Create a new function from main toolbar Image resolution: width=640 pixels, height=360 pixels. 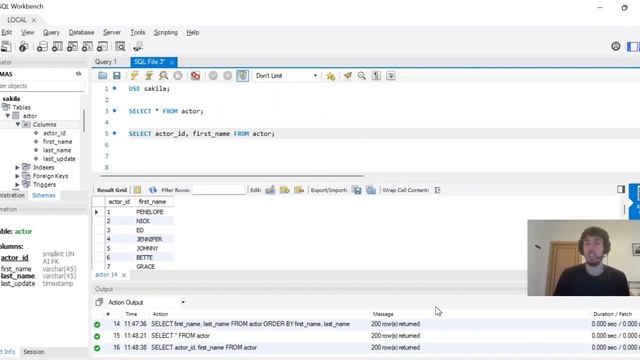(x=102, y=47)
